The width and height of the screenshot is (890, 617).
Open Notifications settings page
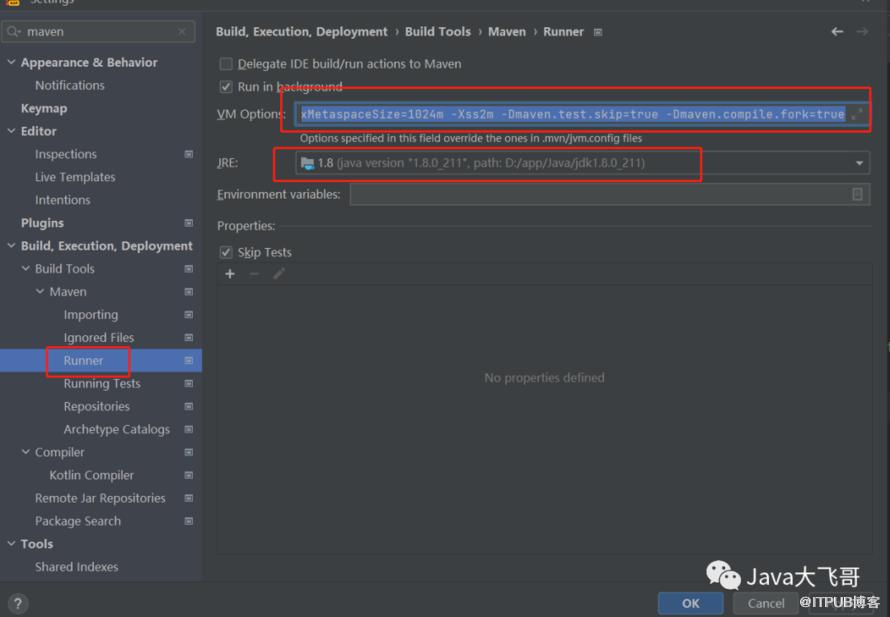click(70, 85)
